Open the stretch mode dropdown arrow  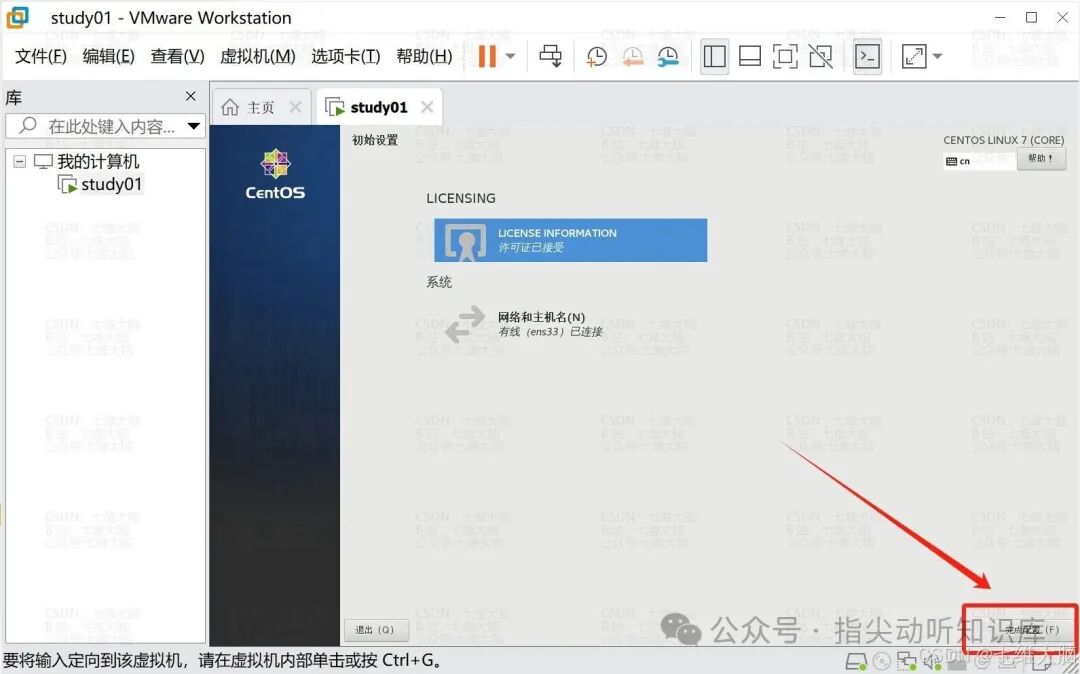point(934,56)
